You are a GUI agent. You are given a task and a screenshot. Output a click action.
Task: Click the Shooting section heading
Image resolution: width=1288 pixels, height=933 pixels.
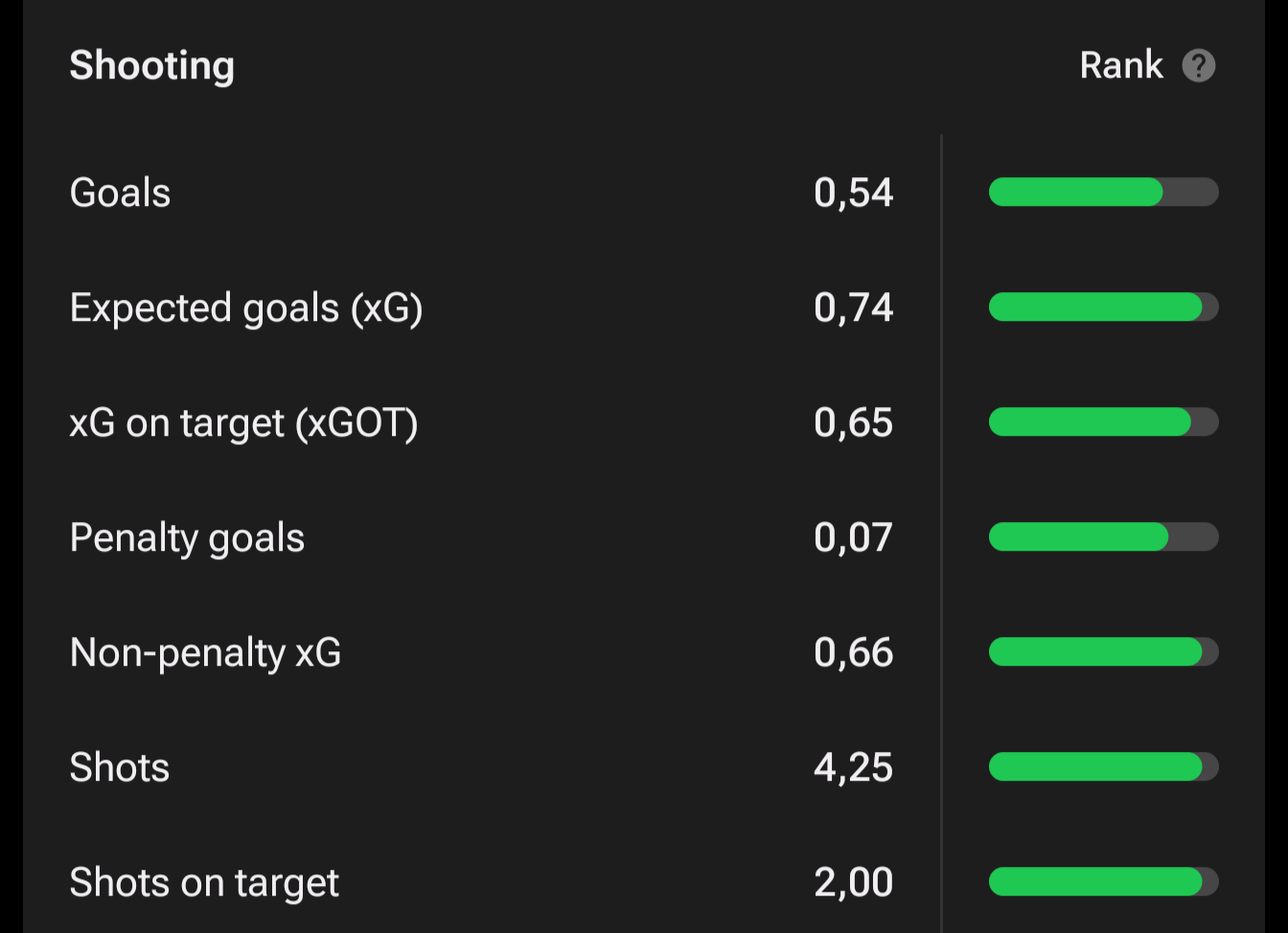point(152,66)
